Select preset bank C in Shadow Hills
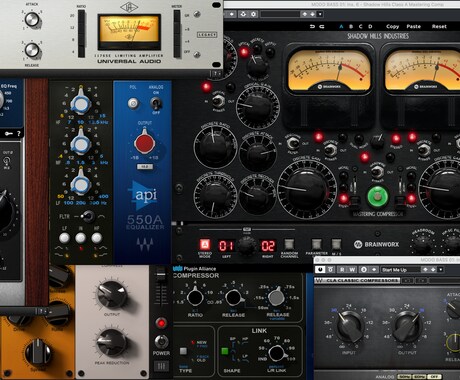 click(x=360, y=26)
